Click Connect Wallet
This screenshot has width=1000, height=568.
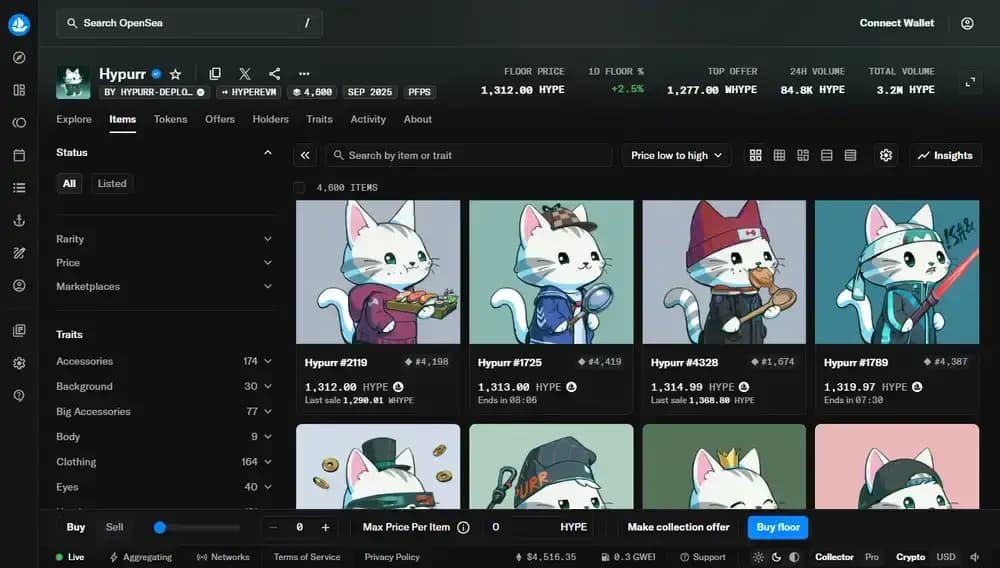click(x=897, y=23)
